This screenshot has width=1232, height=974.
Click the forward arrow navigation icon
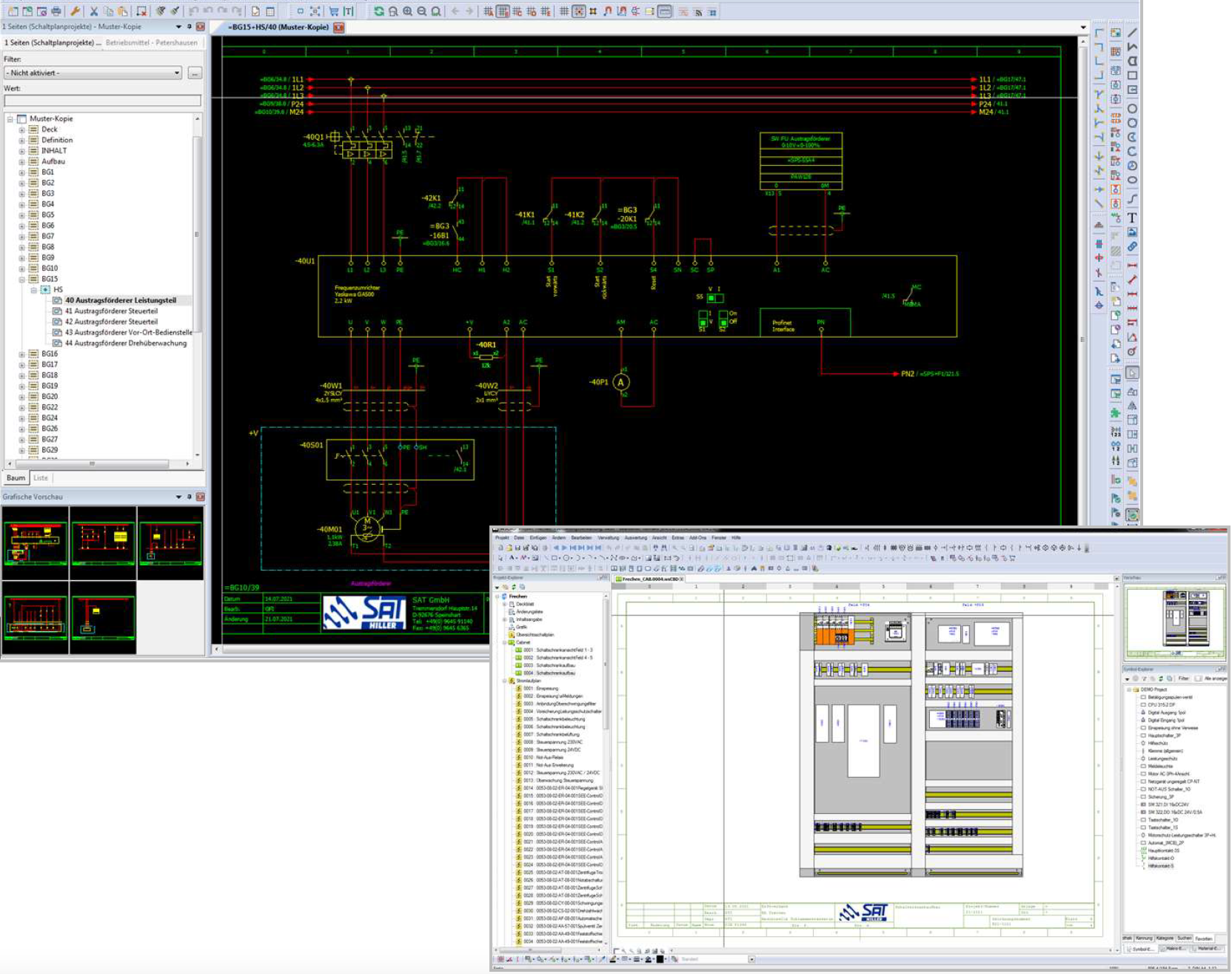(469, 11)
